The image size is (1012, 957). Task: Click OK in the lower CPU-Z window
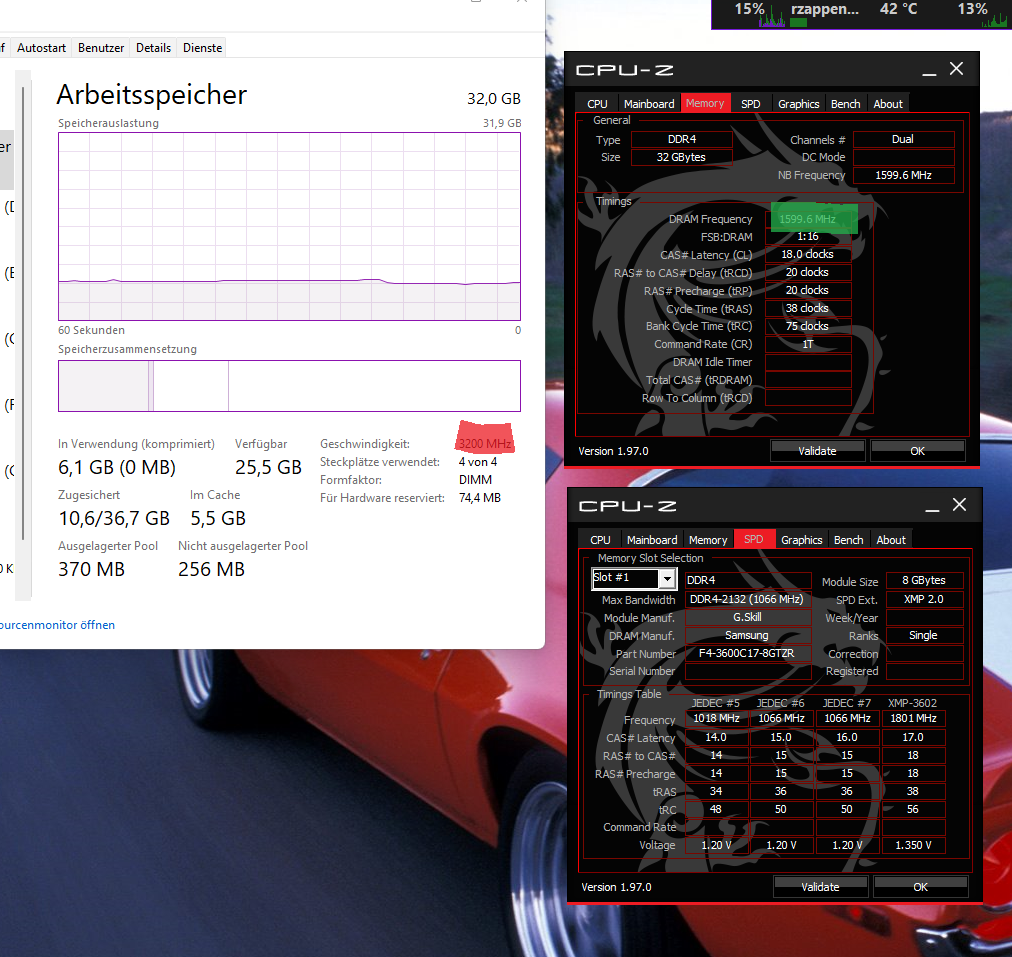pyautogui.click(x=920, y=887)
